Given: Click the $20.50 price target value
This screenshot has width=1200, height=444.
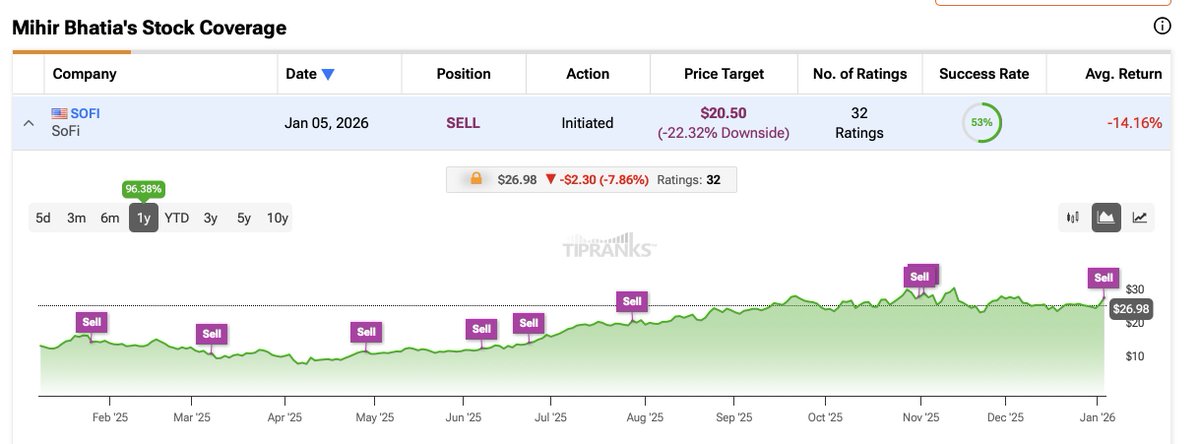Looking at the screenshot, I should tap(724, 113).
